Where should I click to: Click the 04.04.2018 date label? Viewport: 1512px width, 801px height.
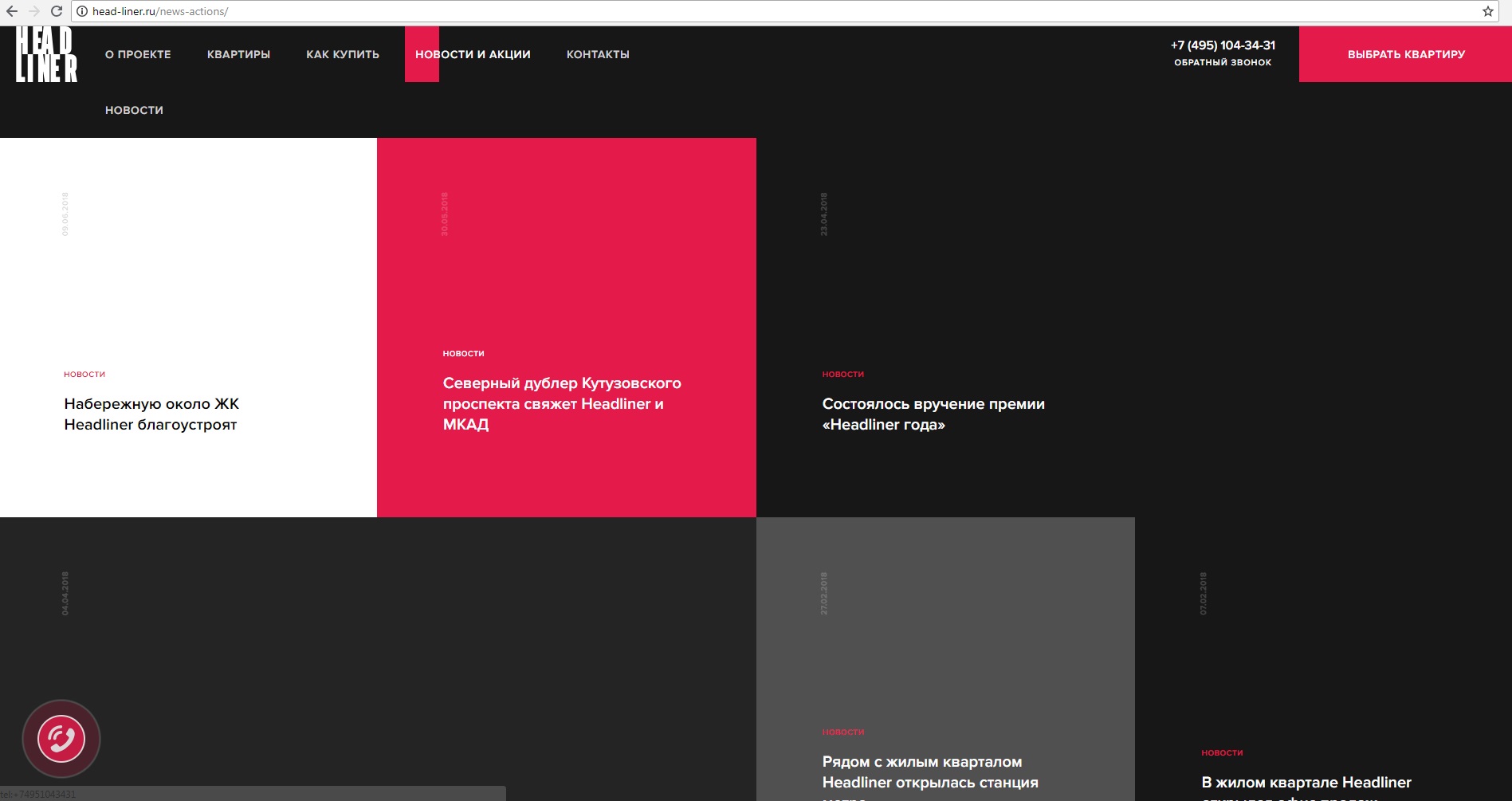[65, 594]
